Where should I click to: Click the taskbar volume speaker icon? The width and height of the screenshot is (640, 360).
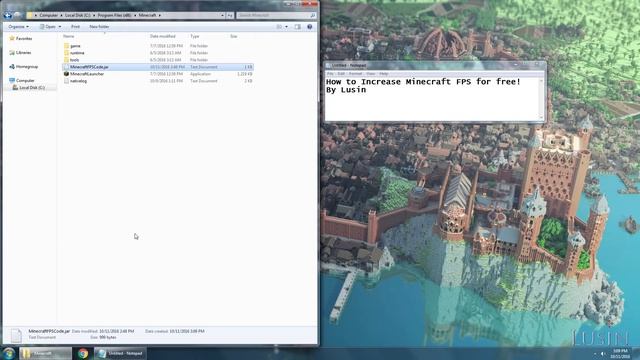click(x=603, y=354)
